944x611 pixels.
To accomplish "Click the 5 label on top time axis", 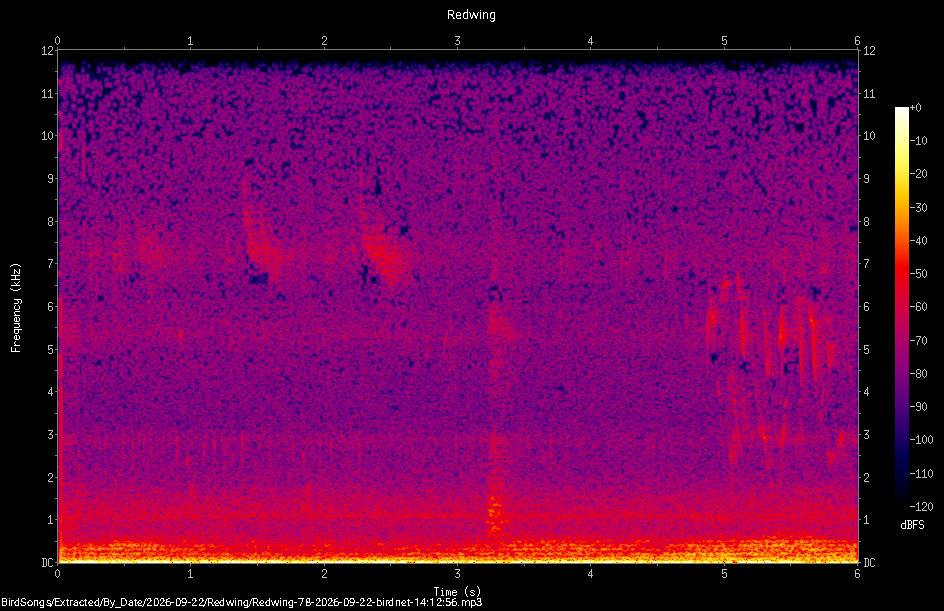I will pos(724,41).
